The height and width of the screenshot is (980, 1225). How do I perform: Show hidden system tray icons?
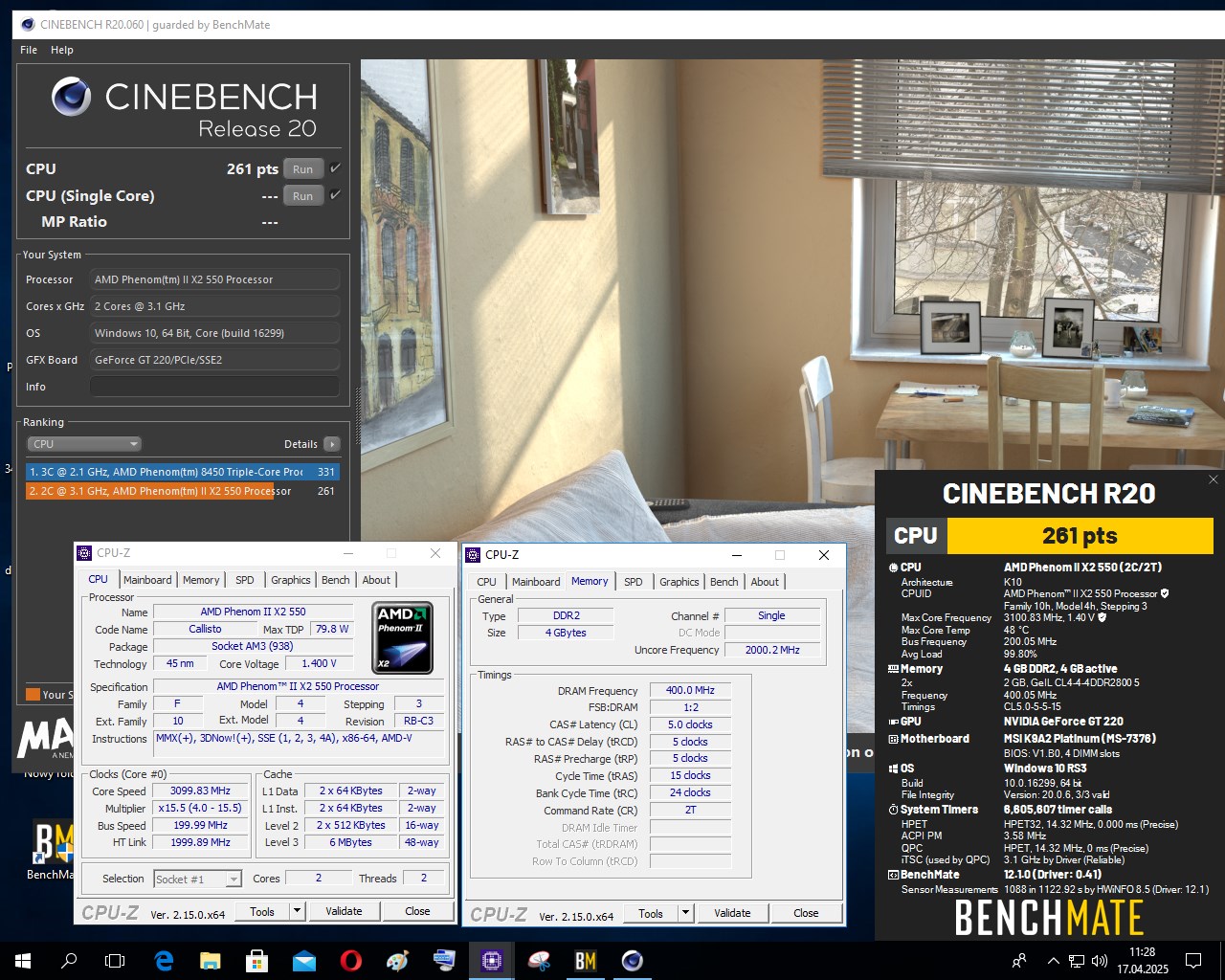click(x=1053, y=961)
